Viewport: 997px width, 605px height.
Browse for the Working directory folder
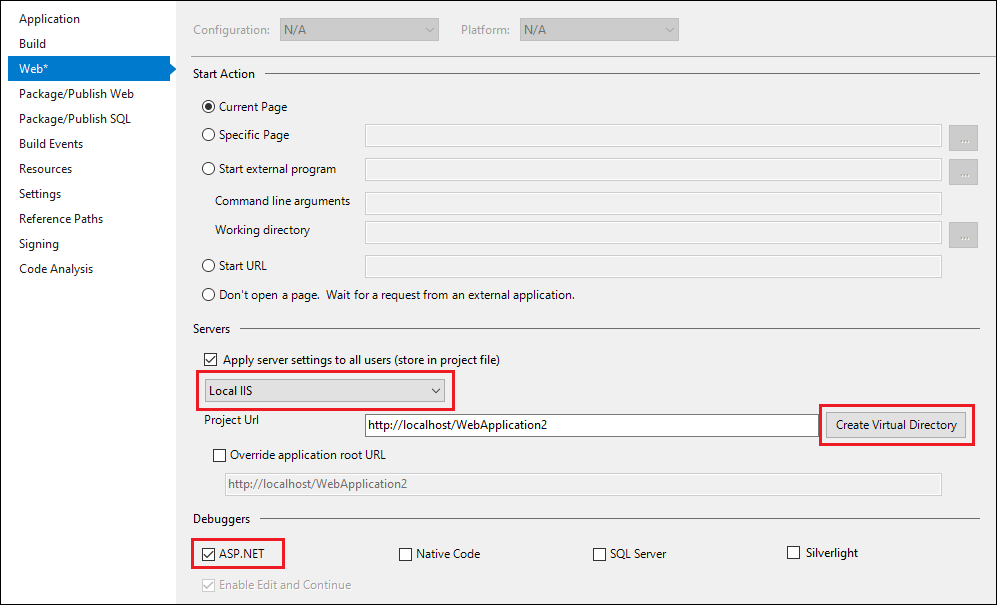click(x=962, y=234)
